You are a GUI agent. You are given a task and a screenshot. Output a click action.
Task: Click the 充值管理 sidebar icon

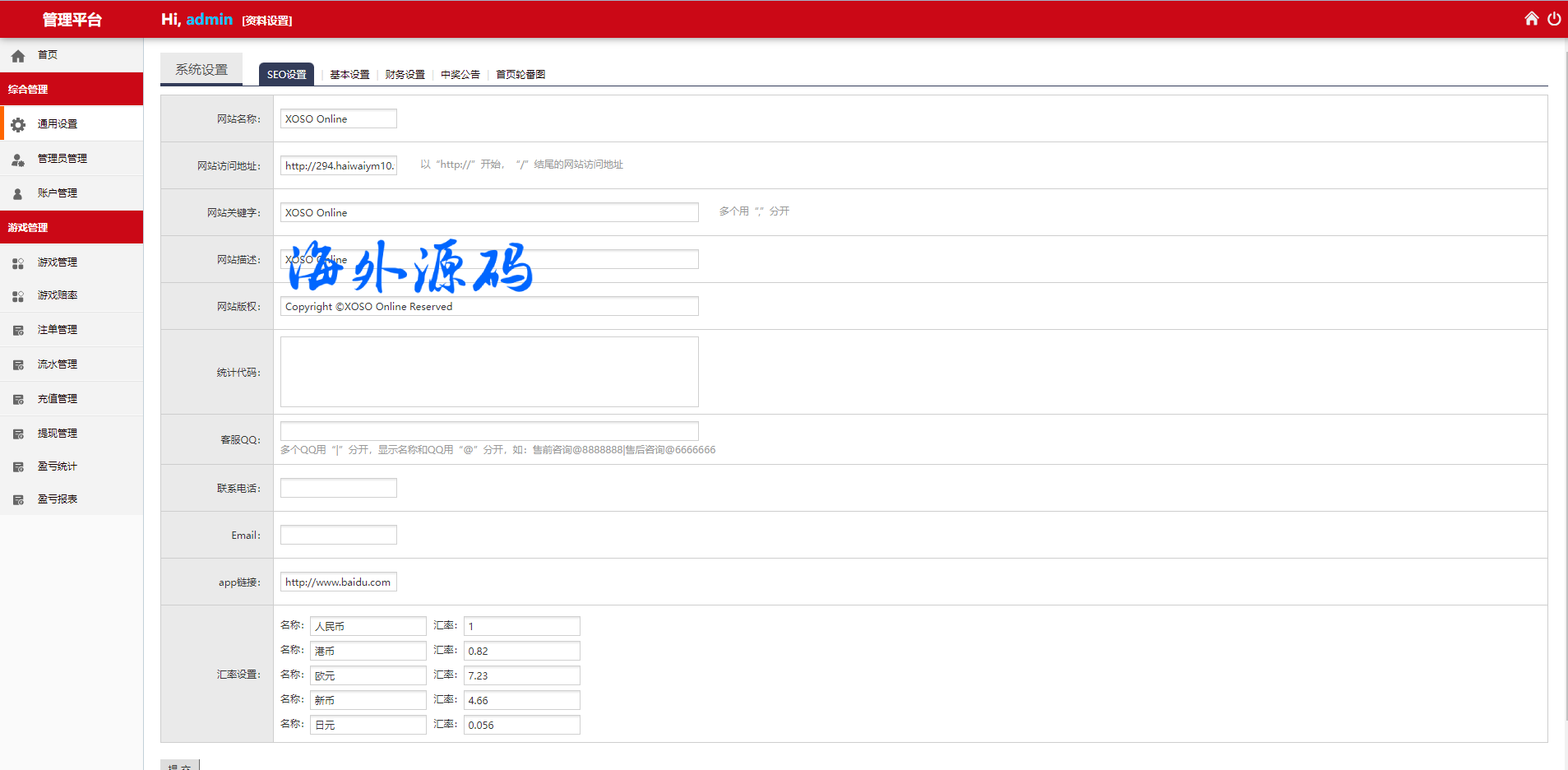[x=18, y=400]
